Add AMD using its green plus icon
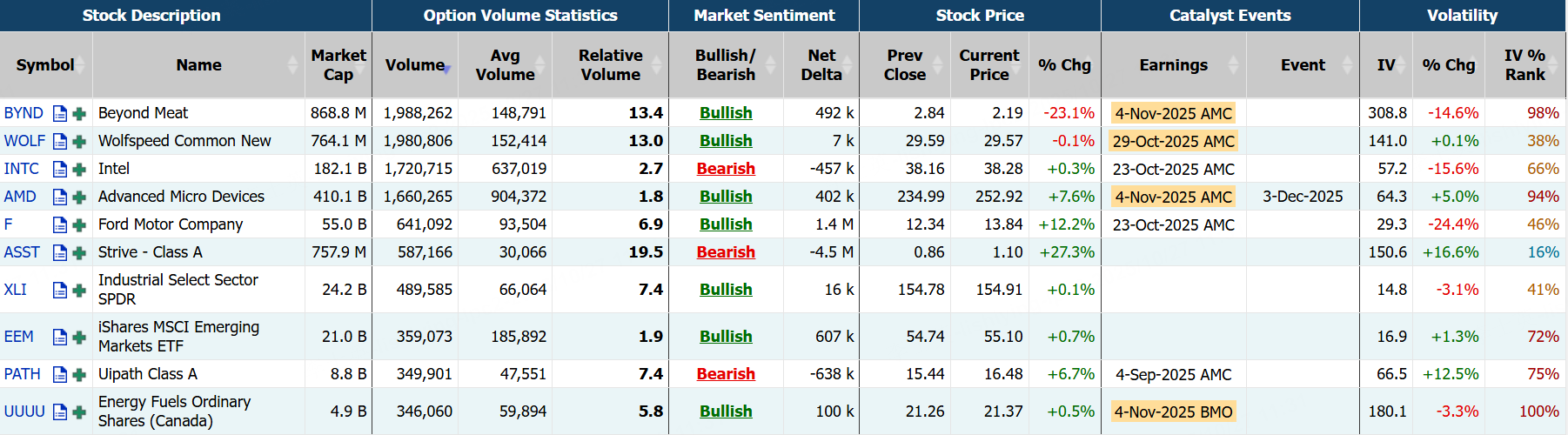The height and width of the screenshot is (435, 1568). tap(79, 197)
